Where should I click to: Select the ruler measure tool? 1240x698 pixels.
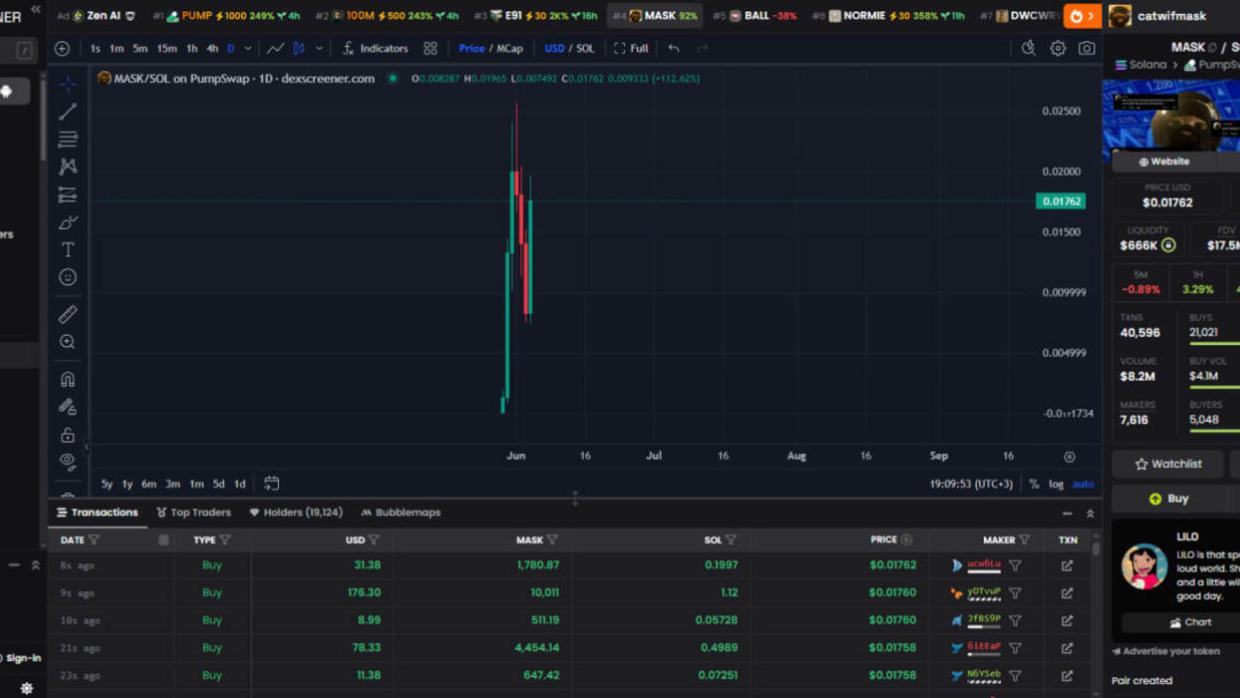click(67, 314)
